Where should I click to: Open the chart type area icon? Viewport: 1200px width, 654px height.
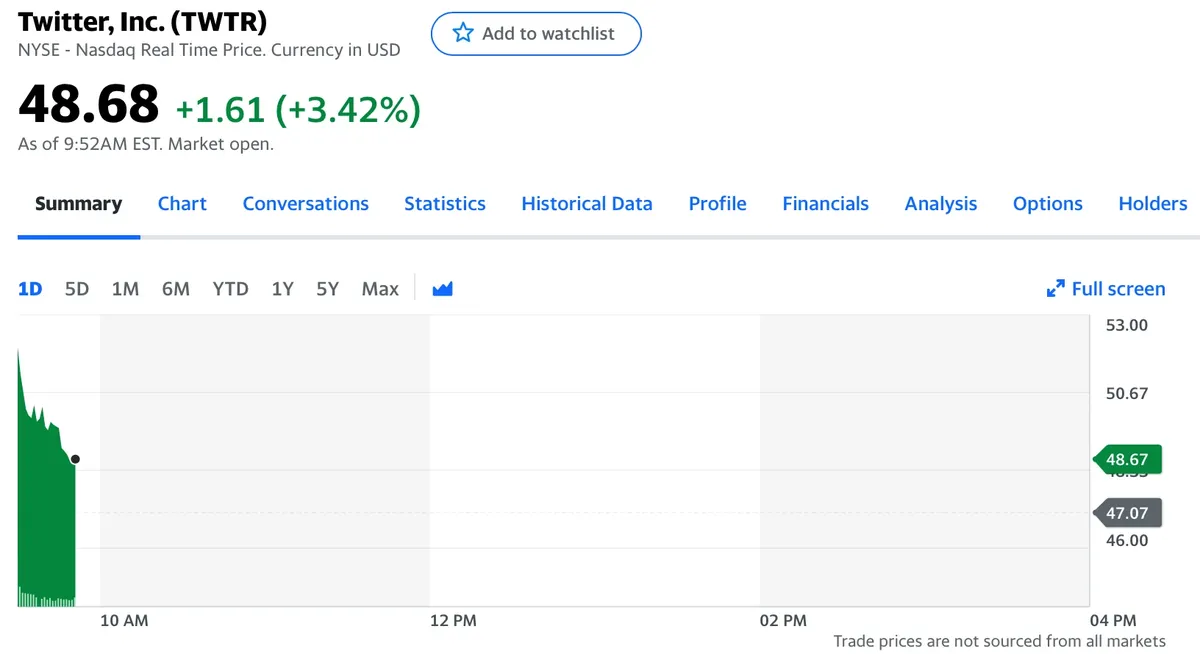pyautogui.click(x=442, y=289)
